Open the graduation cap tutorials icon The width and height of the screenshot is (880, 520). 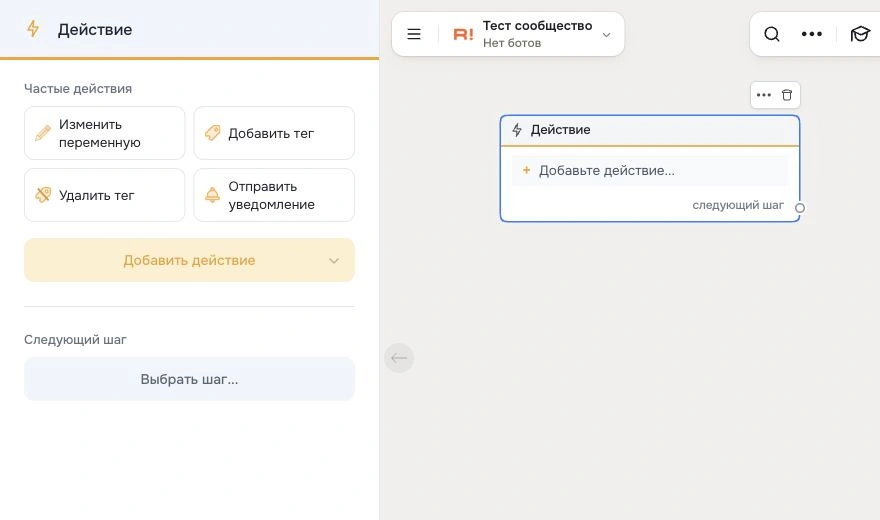[860, 34]
